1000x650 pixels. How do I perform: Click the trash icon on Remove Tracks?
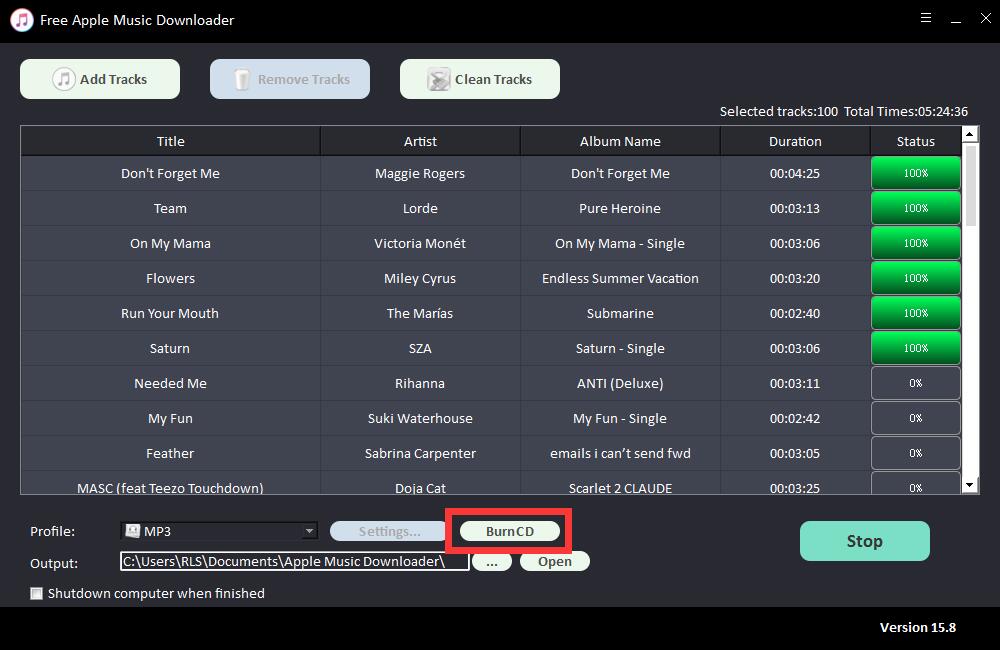point(242,79)
